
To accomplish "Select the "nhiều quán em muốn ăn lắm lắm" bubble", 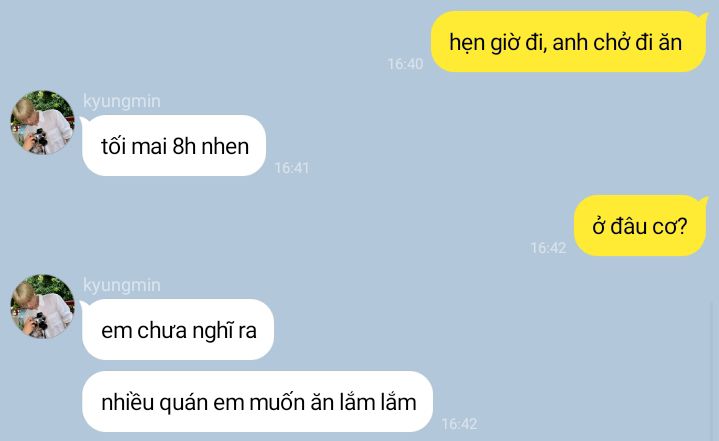I will 257,402.
